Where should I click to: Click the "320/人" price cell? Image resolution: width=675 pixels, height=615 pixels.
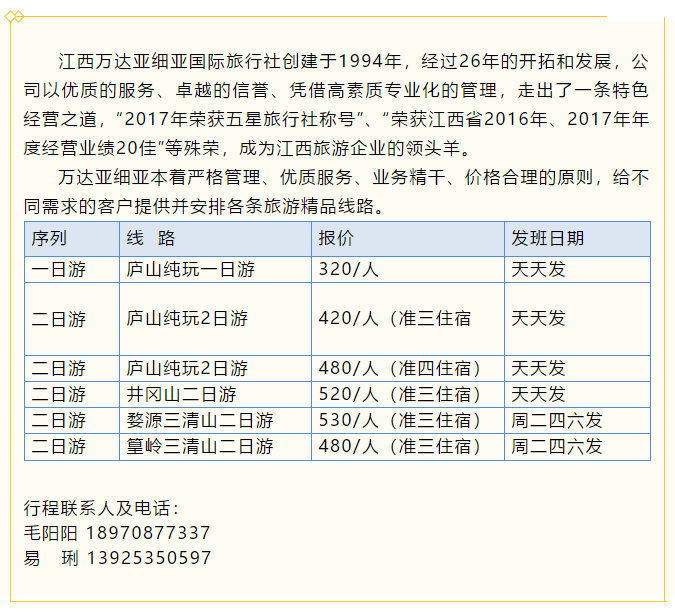pyautogui.click(x=350, y=269)
